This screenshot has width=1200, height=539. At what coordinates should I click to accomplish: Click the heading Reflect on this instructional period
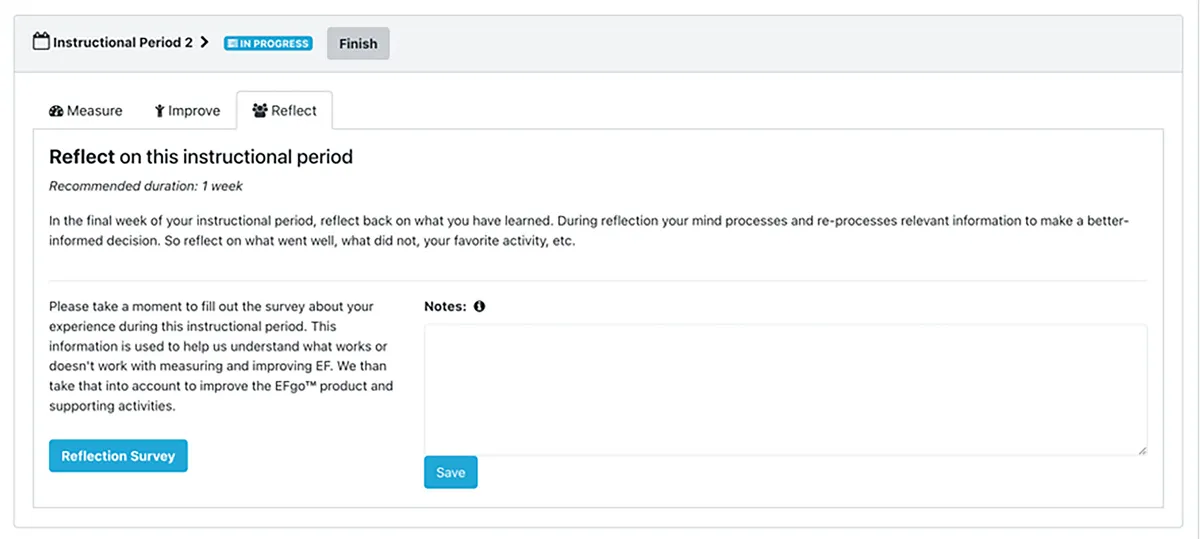[201, 157]
